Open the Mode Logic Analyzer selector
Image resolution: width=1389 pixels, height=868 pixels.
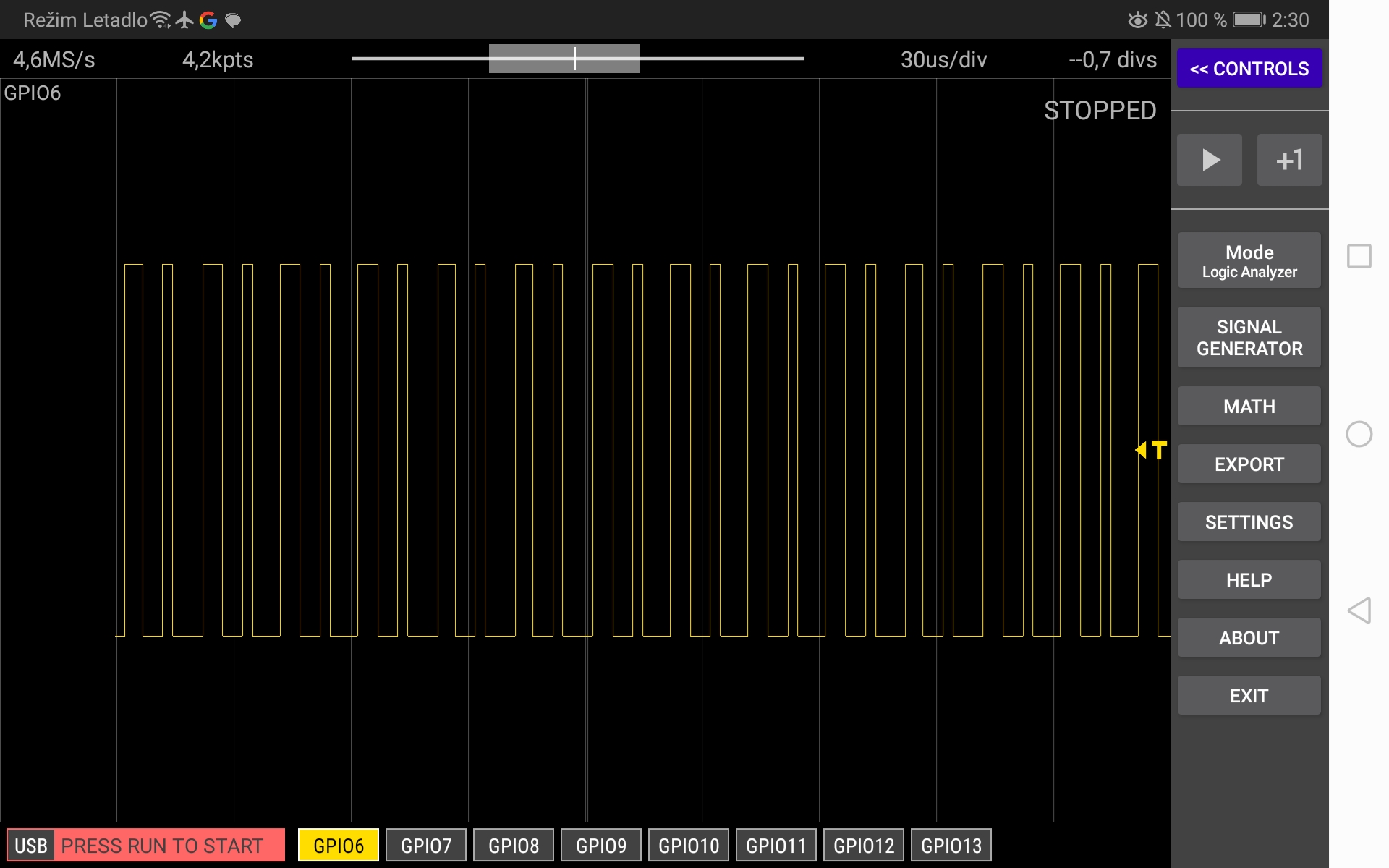click(1249, 261)
